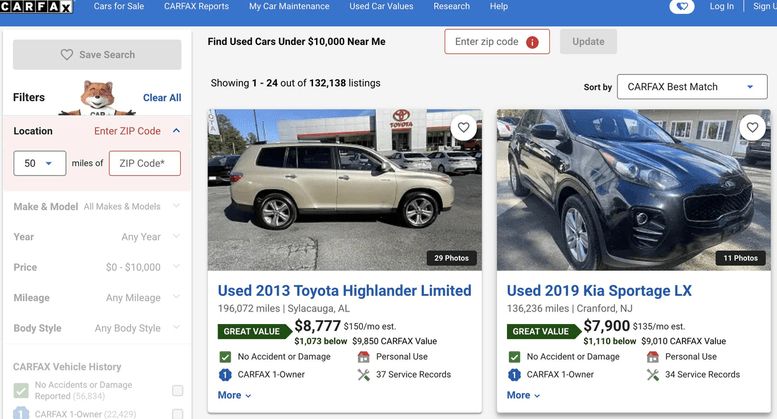Favorite the Toyota Highlander listing with heart
Screen dimensions: 777x419
(463, 128)
